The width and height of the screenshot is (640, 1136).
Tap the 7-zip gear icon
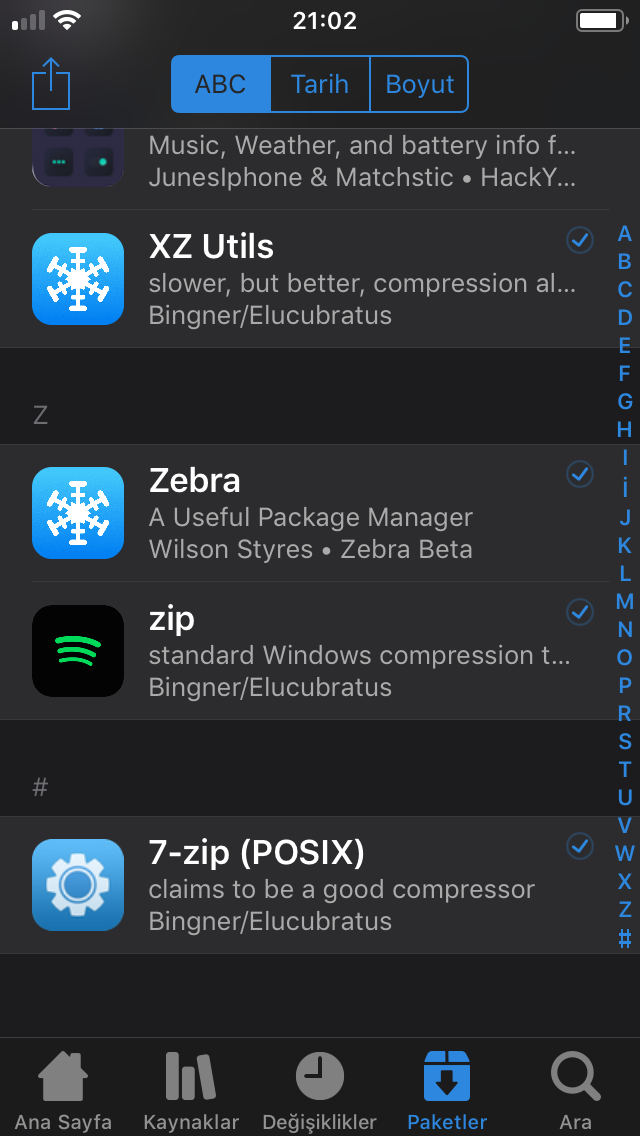click(x=78, y=885)
